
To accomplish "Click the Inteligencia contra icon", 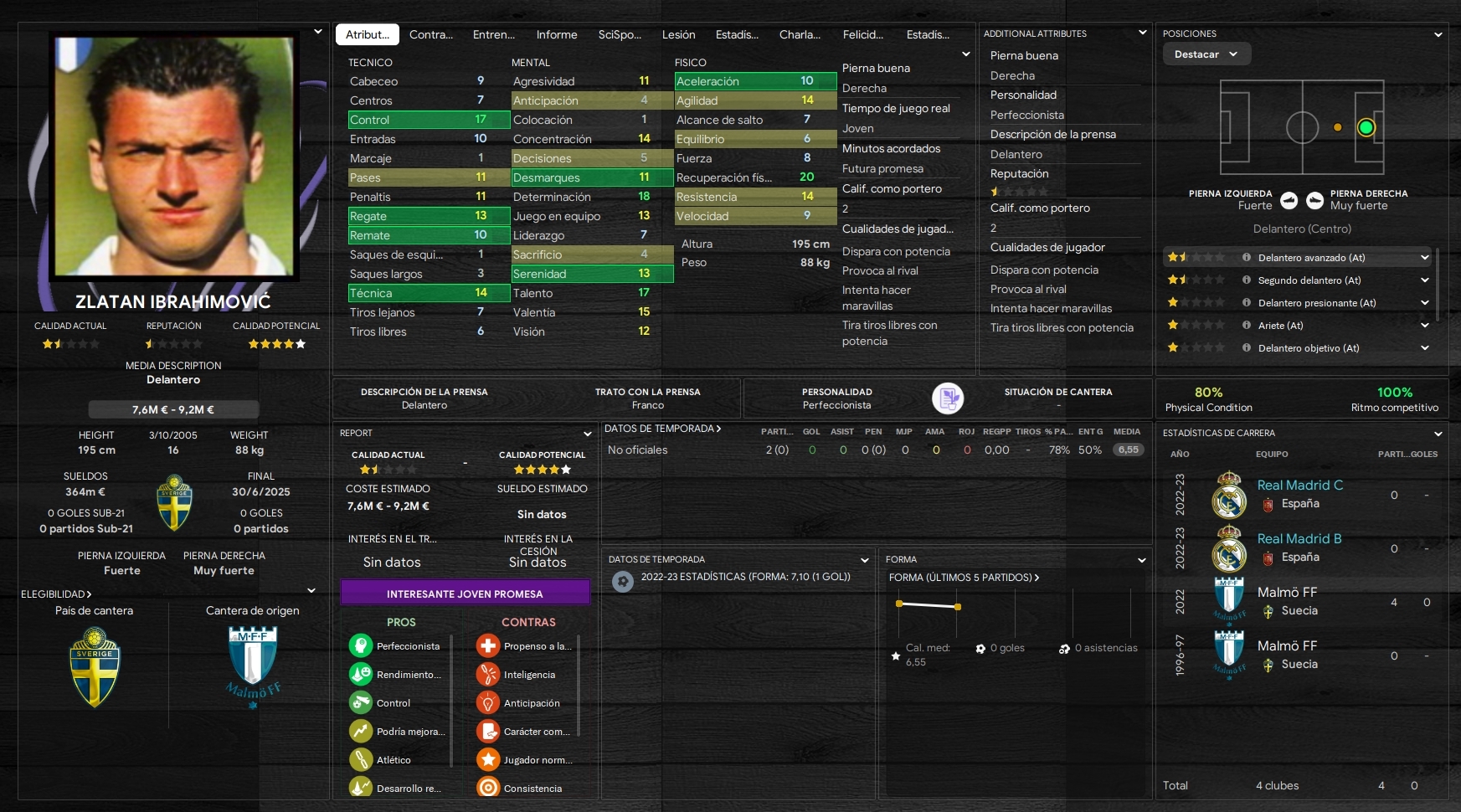I will coord(488,674).
